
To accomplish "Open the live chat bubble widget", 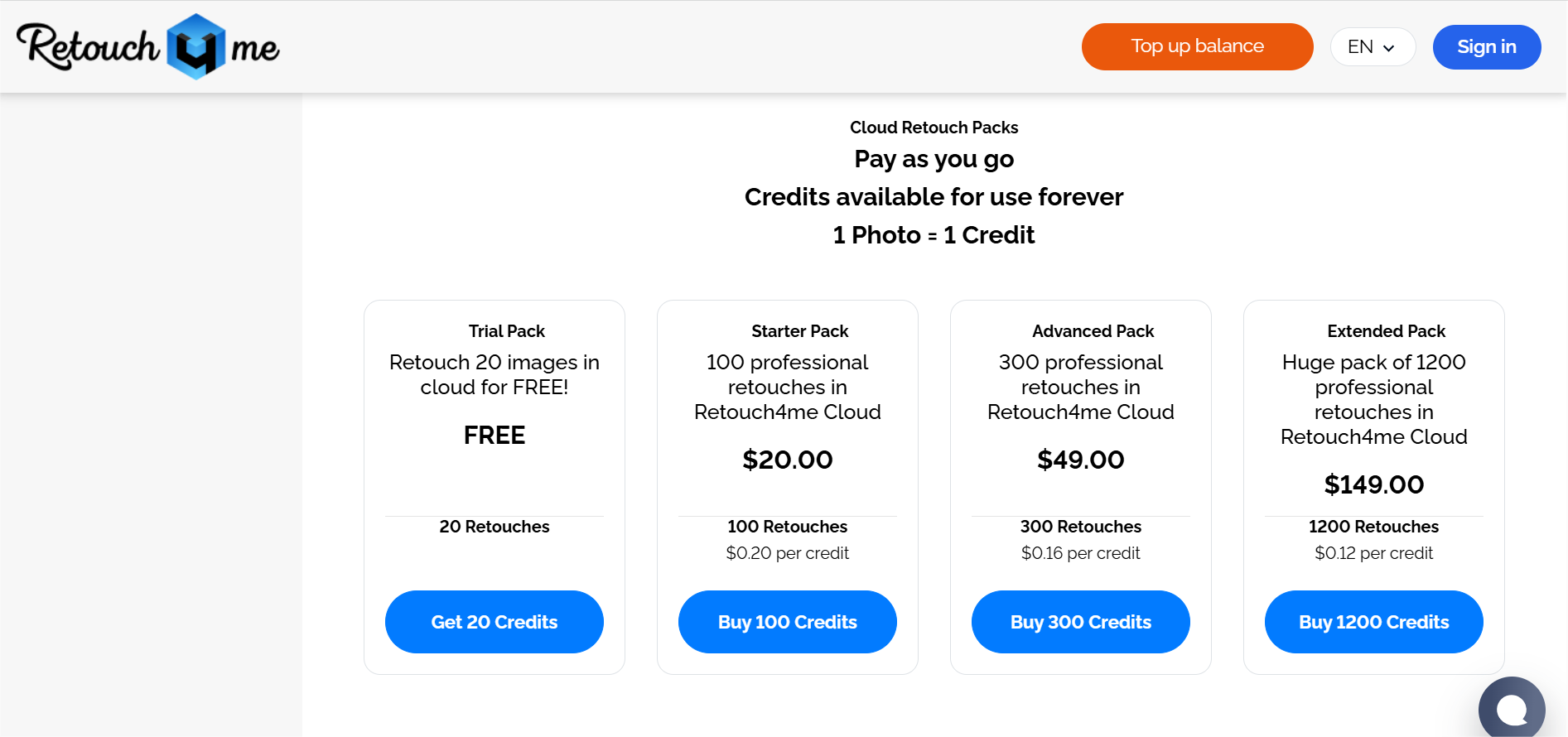I will (1512, 708).
